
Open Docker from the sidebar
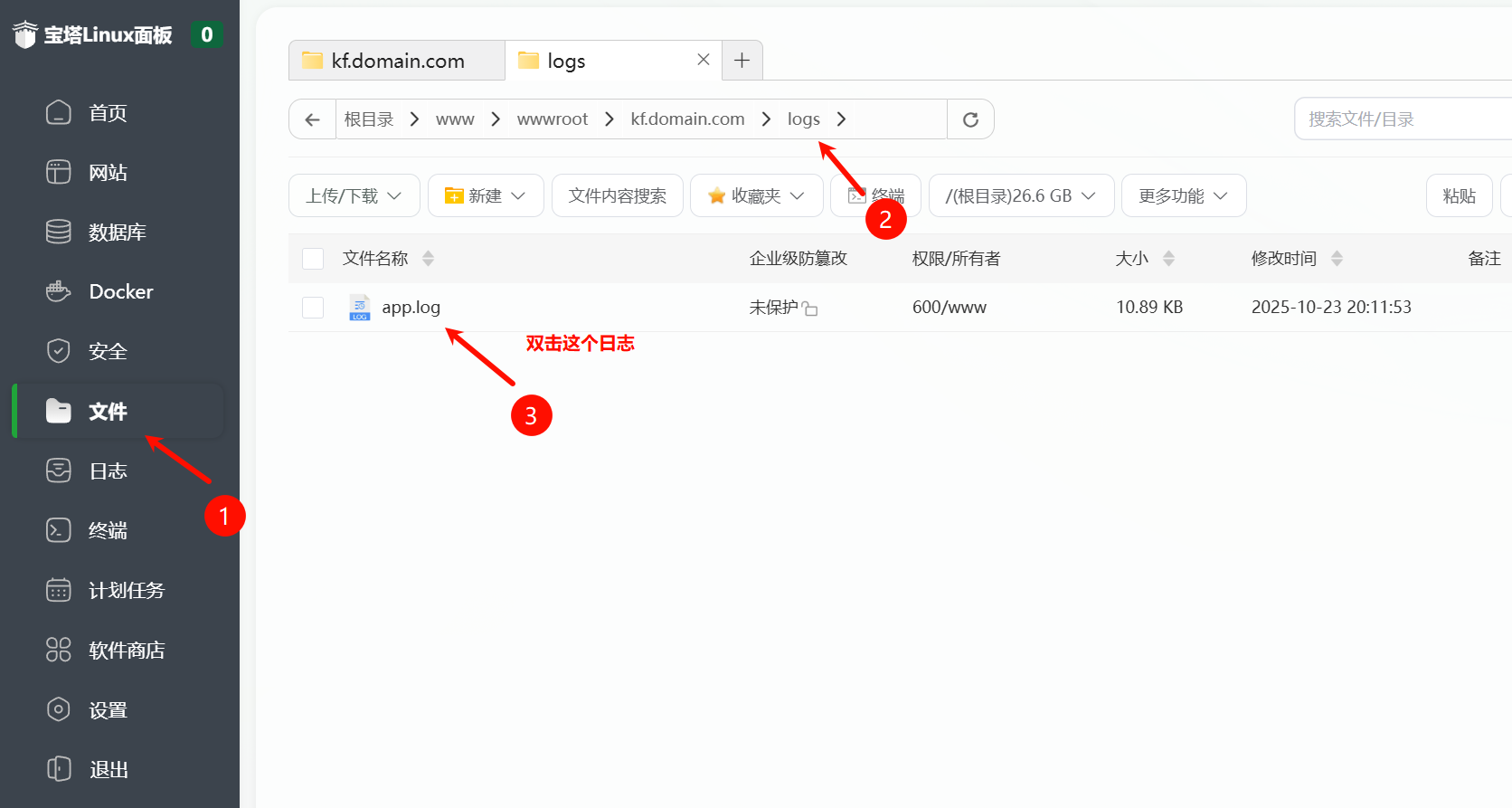(119, 291)
